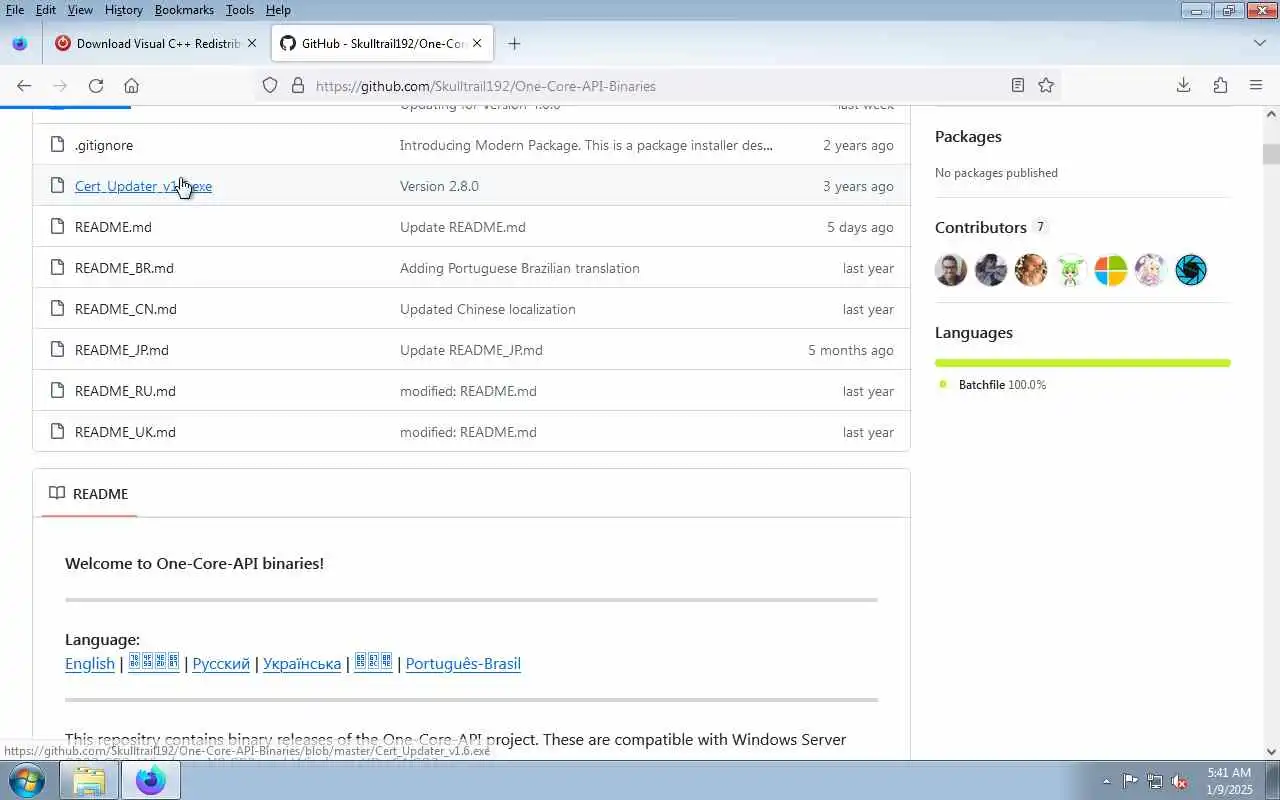Open the README_JP.md file
Viewport: 1280px width, 800px height.
pyautogui.click(x=122, y=350)
